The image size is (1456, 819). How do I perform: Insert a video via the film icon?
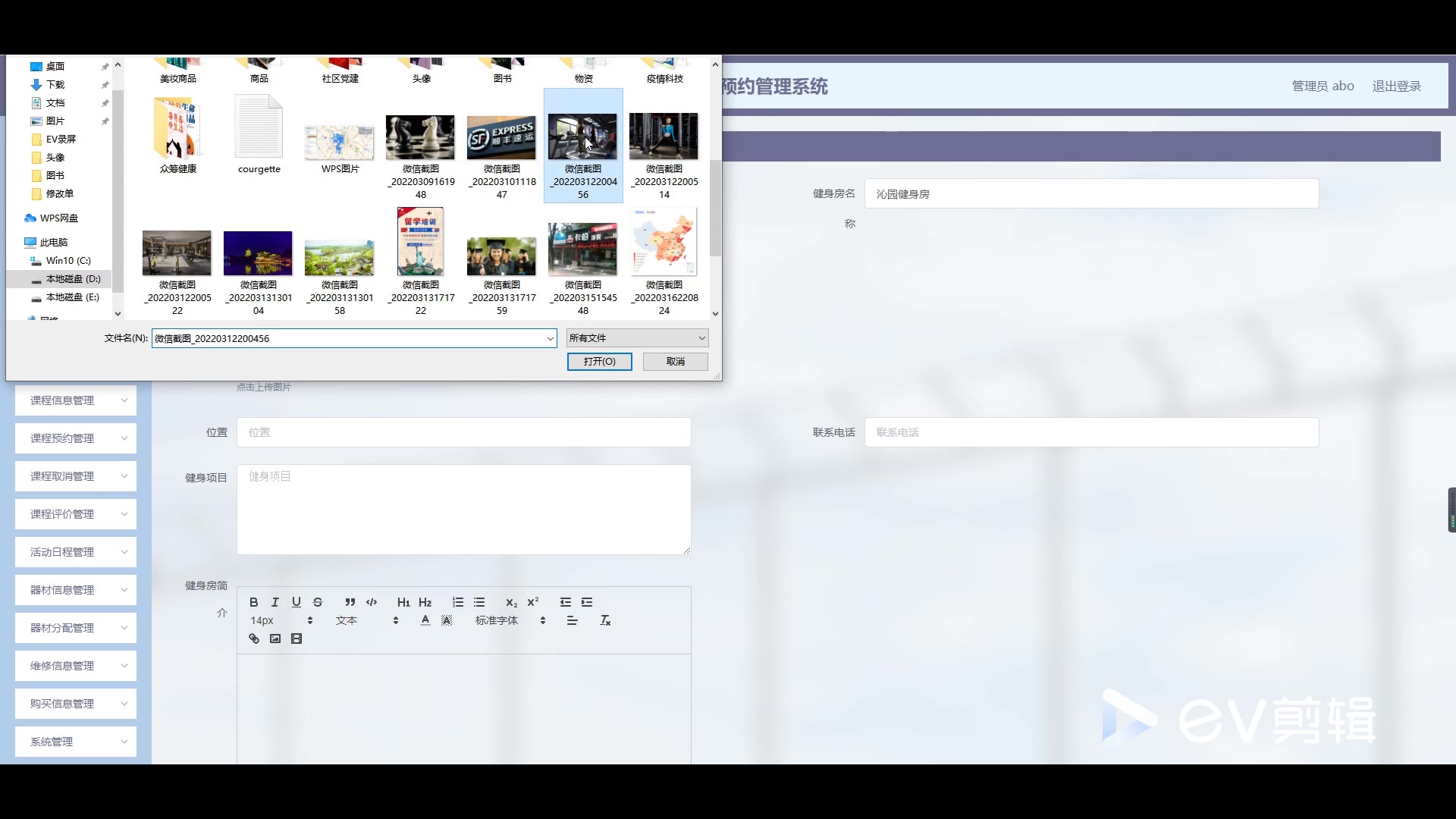(297, 639)
